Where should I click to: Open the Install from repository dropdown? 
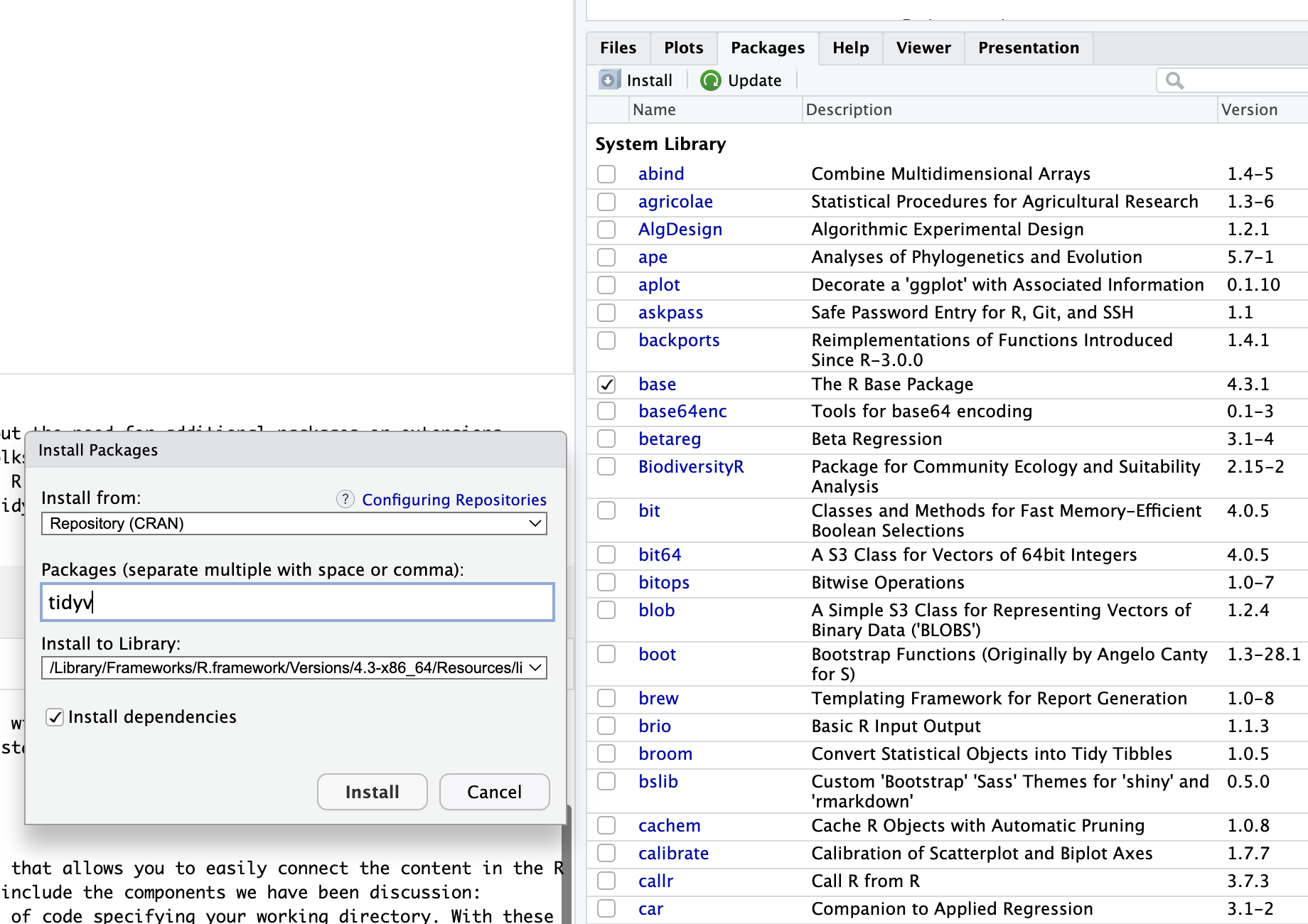[x=294, y=524]
